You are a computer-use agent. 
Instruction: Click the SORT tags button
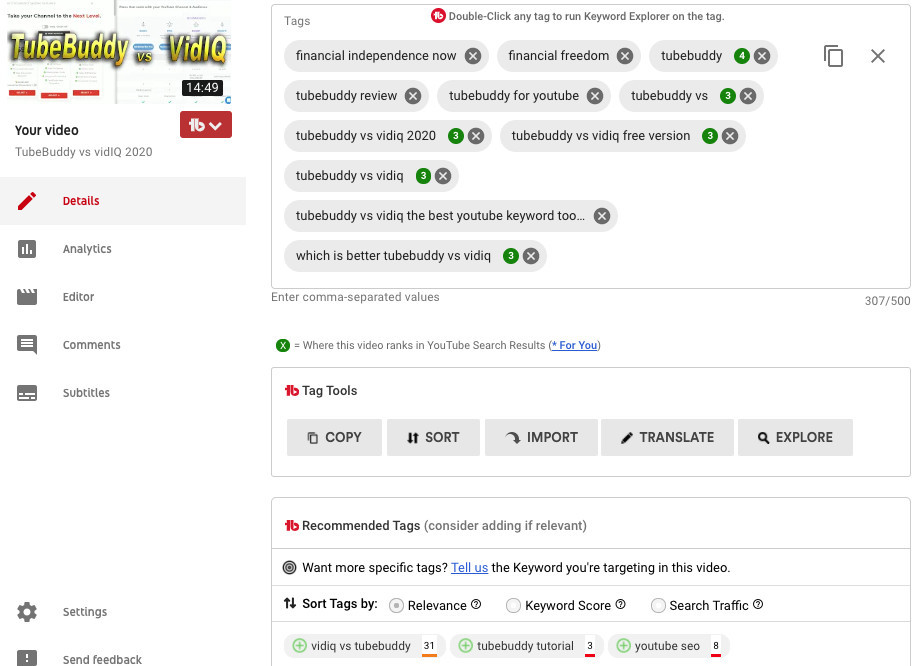(x=433, y=437)
